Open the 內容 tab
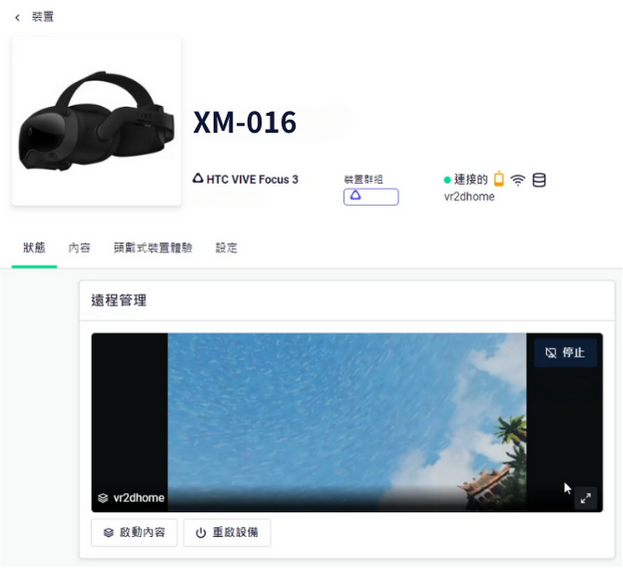This screenshot has width=623, height=568. coord(79,248)
